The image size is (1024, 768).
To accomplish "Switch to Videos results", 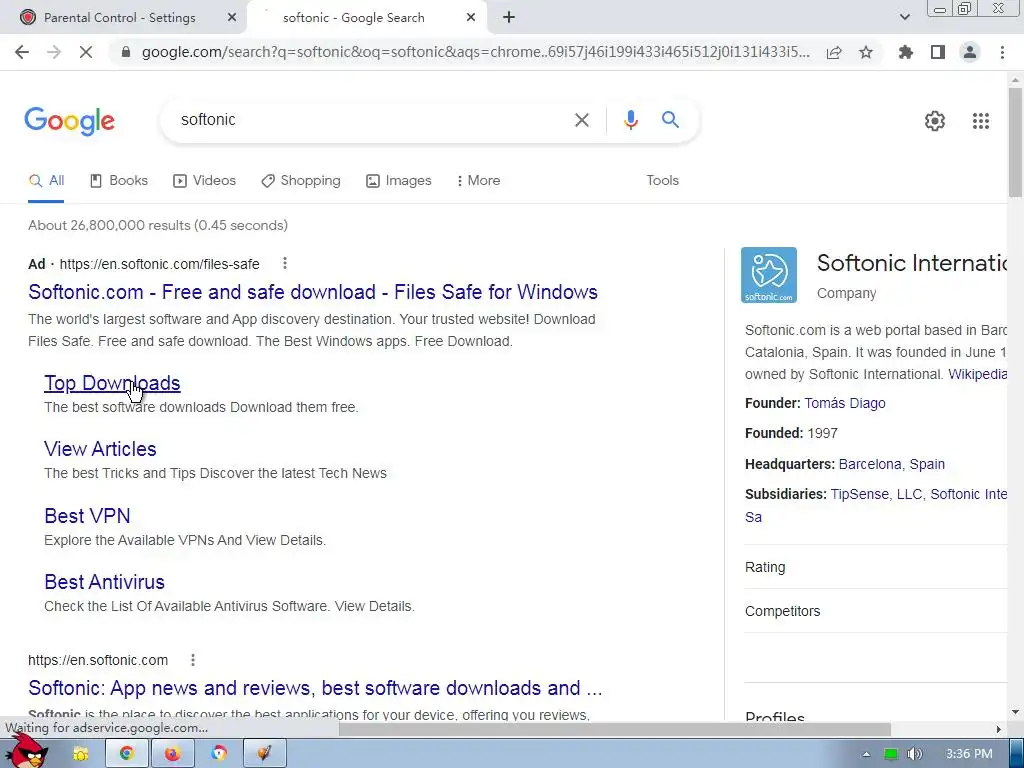I will [x=204, y=181].
